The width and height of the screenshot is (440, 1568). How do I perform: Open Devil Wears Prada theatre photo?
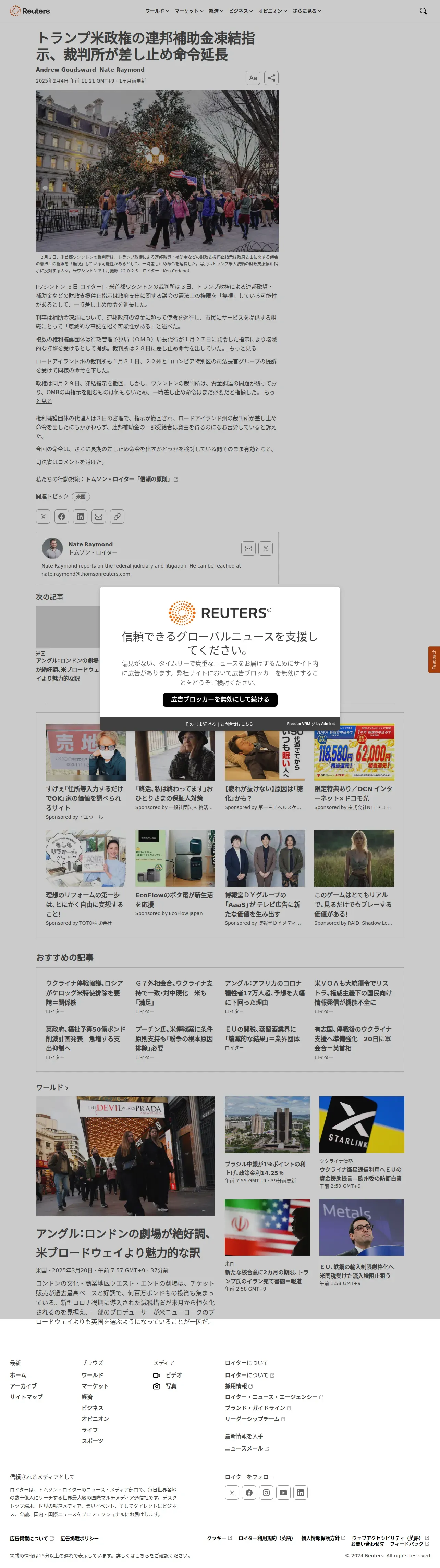pyautogui.click(x=125, y=1156)
